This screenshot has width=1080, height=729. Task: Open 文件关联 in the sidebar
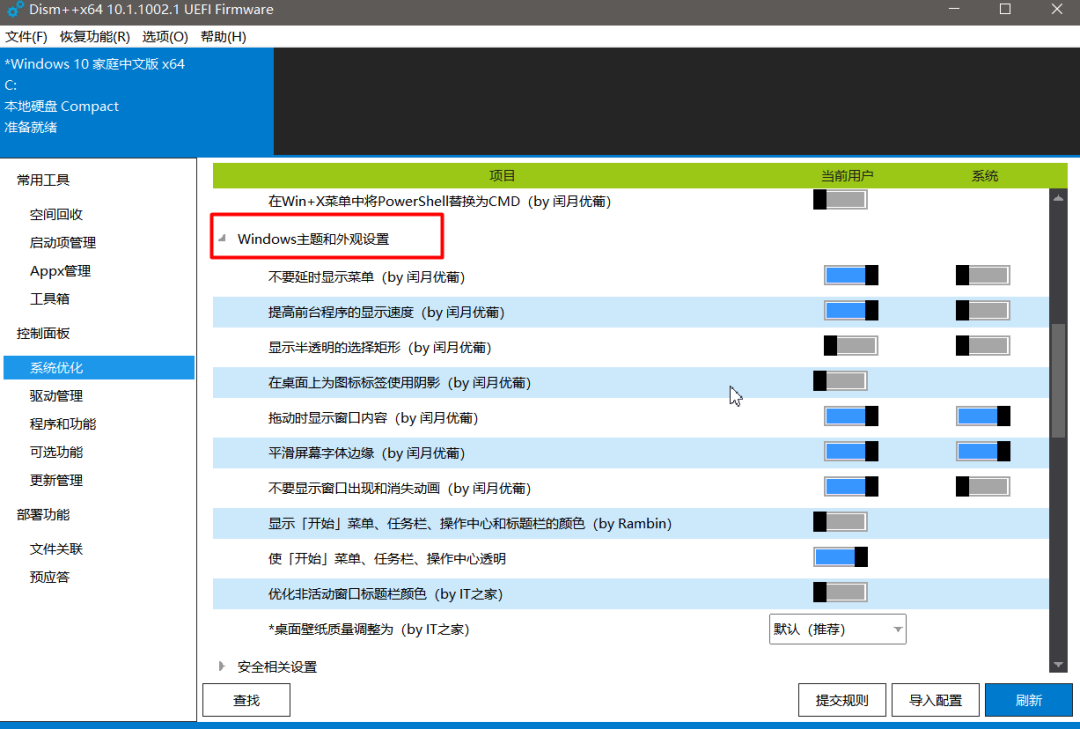coord(56,549)
